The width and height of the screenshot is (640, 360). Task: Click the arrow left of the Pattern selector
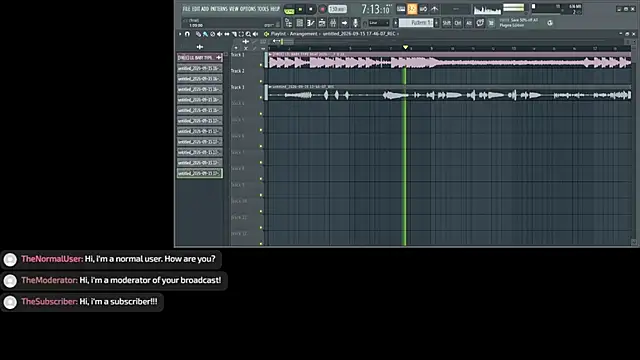click(396, 23)
